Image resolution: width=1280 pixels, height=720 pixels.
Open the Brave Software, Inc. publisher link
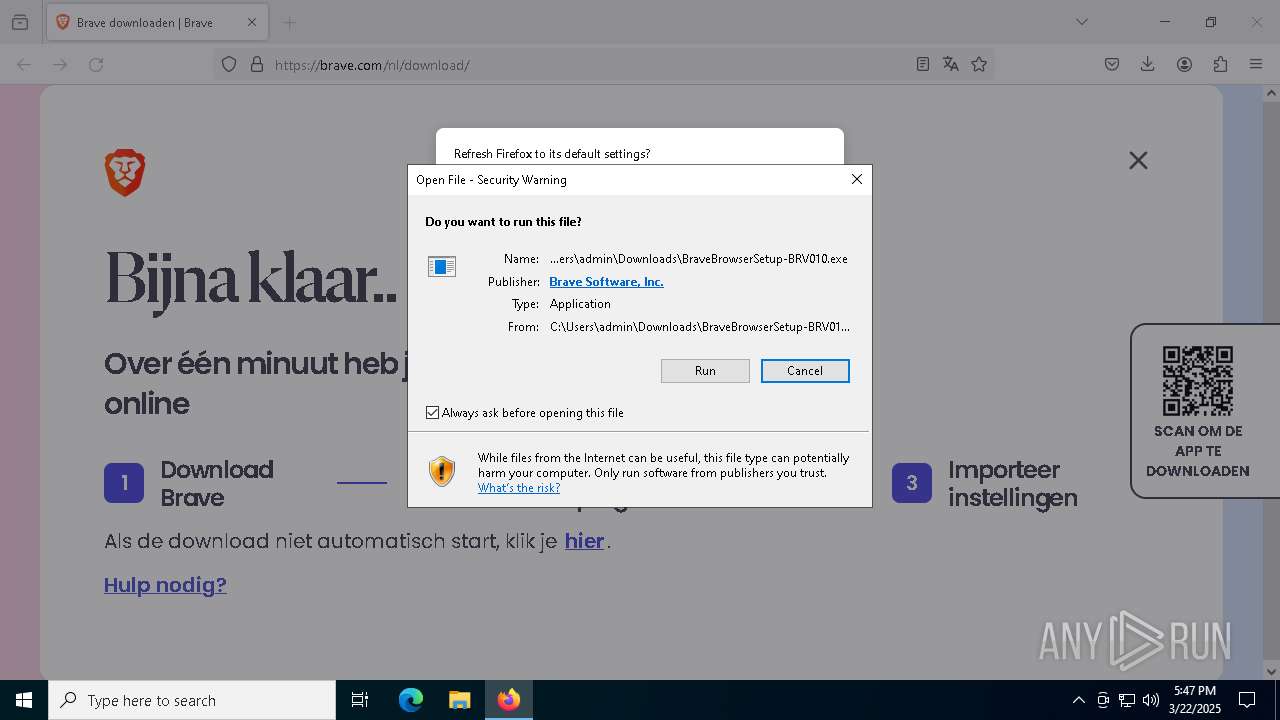coord(606,282)
